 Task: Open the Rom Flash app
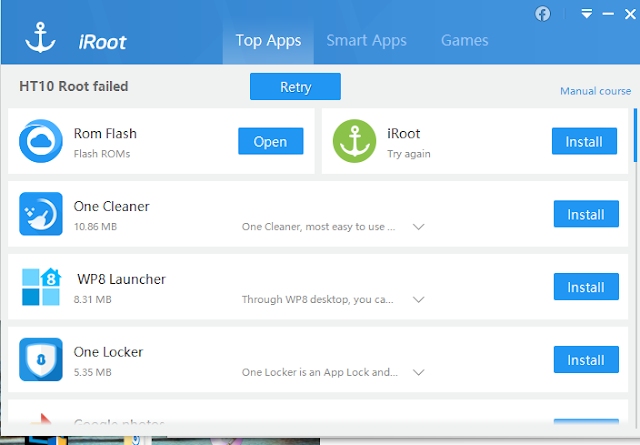coord(271,141)
